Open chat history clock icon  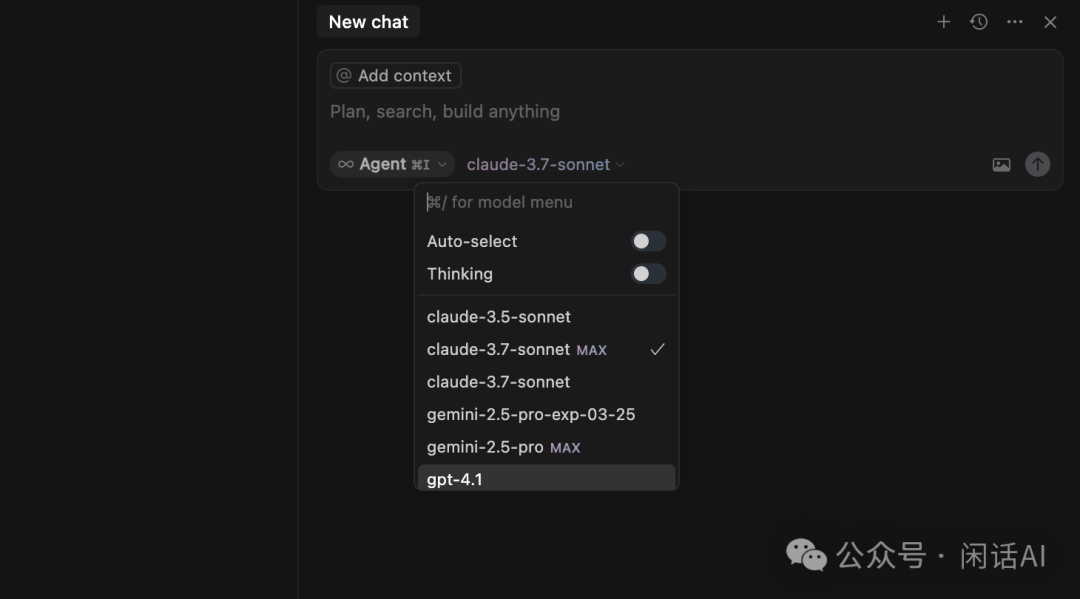(x=979, y=22)
